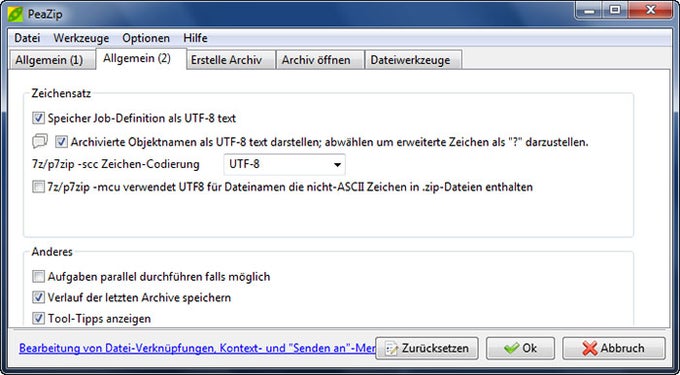Click the speech bubble hint icon
This screenshot has height=375, width=680.
(40, 141)
